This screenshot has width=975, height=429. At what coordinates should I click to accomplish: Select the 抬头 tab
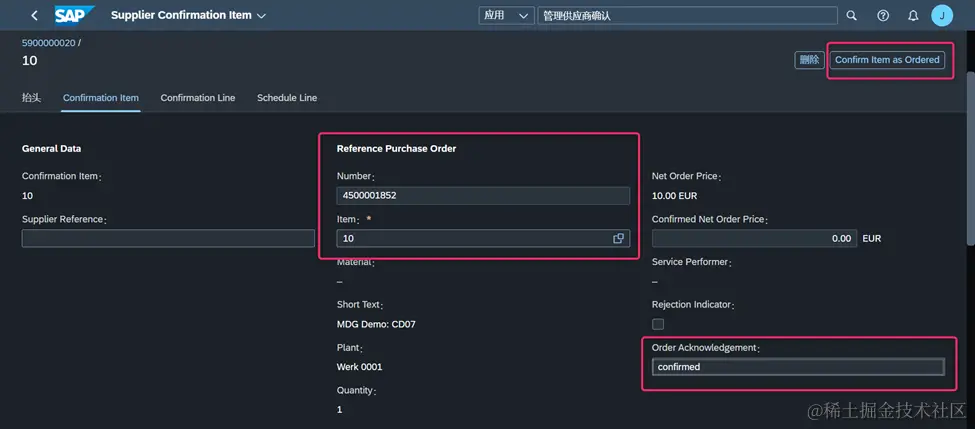pyautogui.click(x=32, y=98)
